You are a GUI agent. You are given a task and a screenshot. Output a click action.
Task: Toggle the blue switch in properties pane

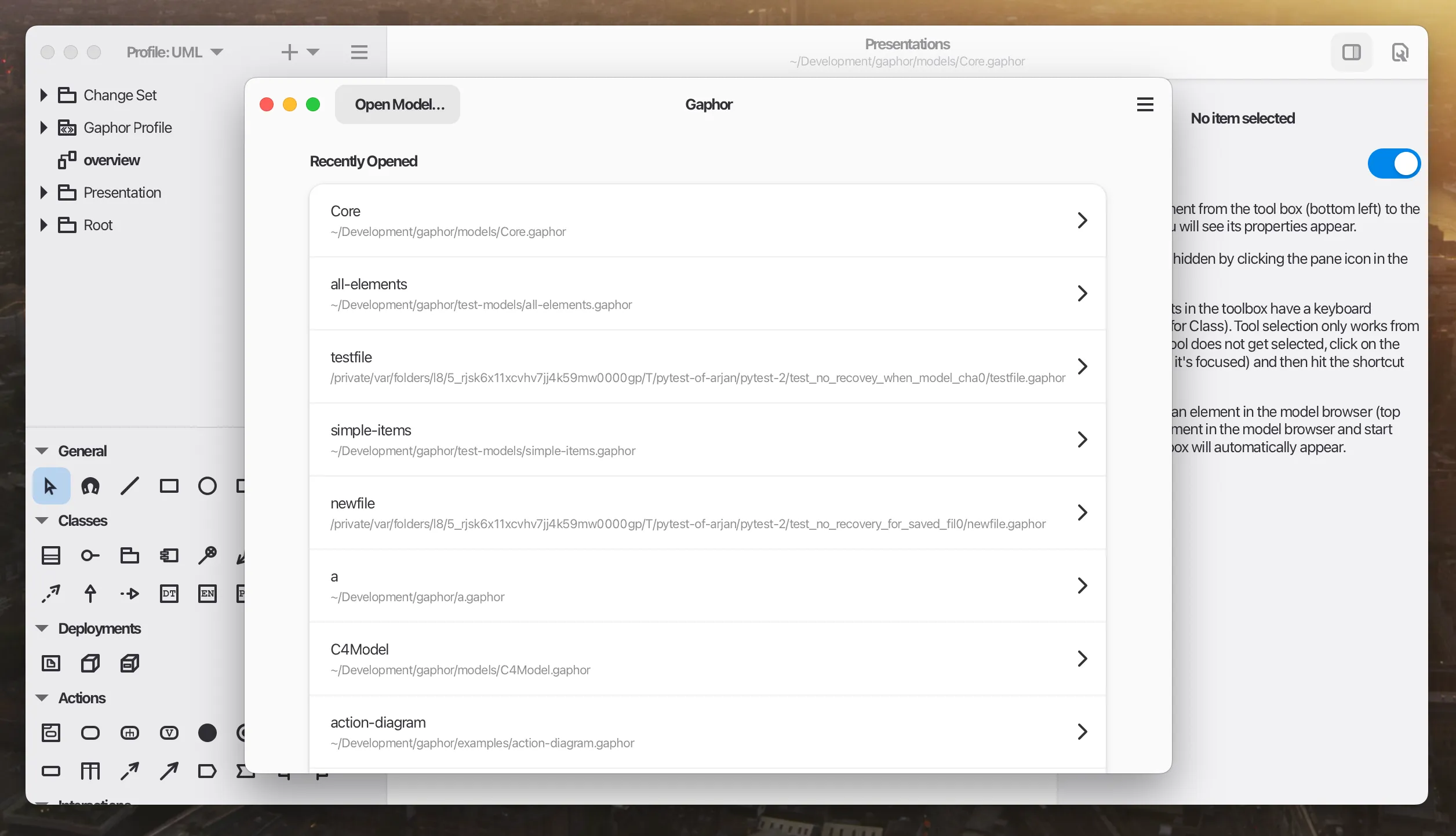1393,163
